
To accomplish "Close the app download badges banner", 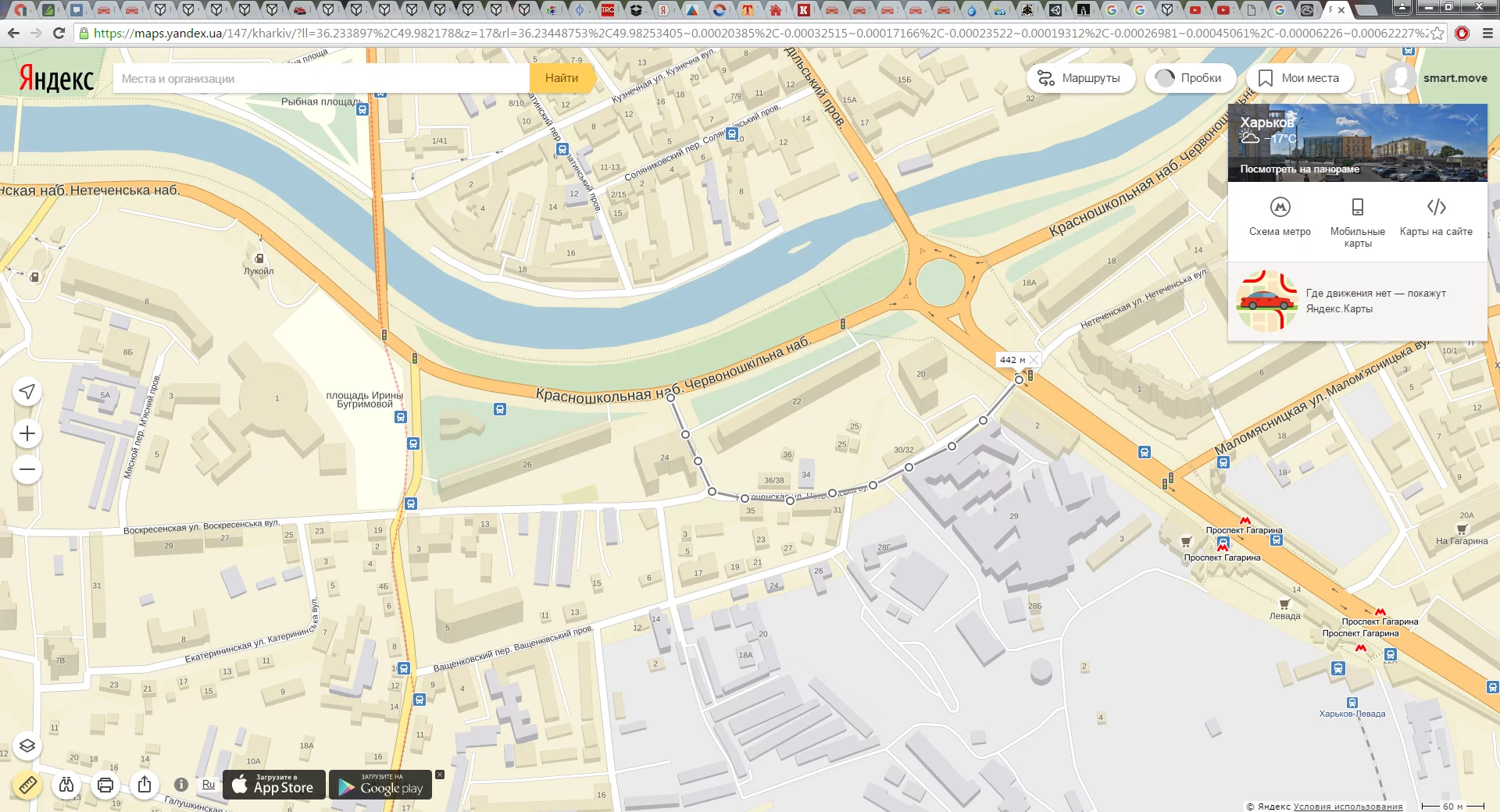I will [440, 775].
